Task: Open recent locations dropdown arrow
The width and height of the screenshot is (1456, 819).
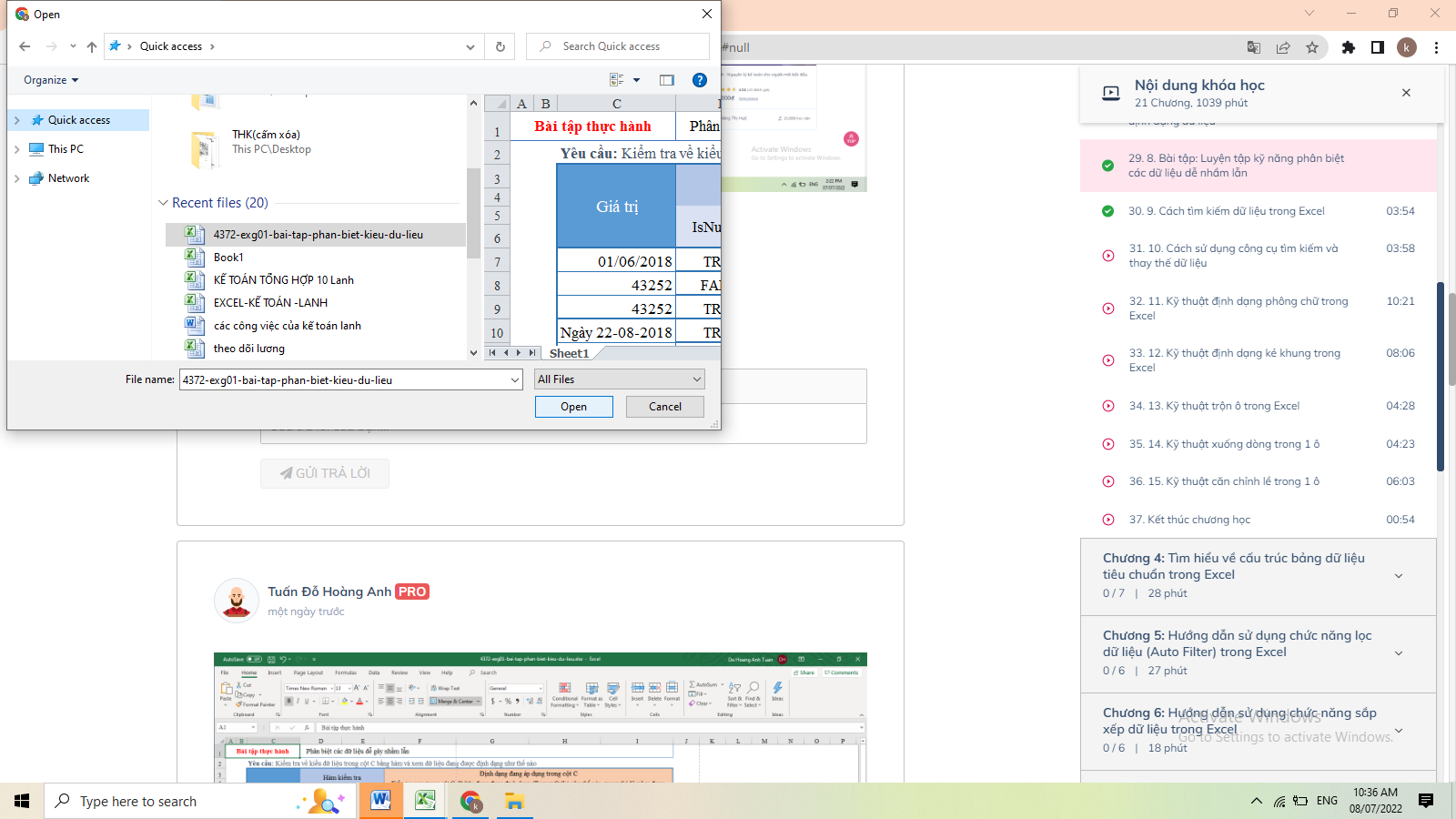Action: pyautogui.click(x=73, y=46)
